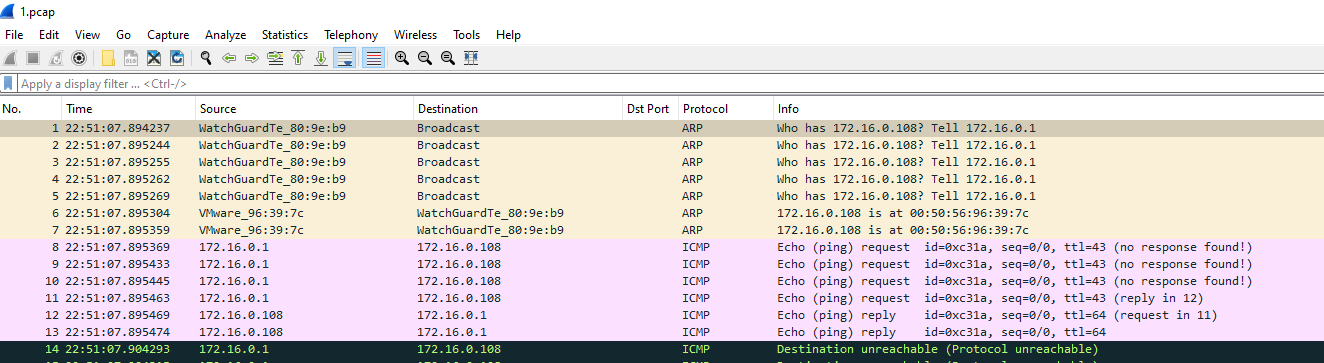Go forward in packet history arrow
The width and height of the screenshot is (1324, 363).
(252, 58)
